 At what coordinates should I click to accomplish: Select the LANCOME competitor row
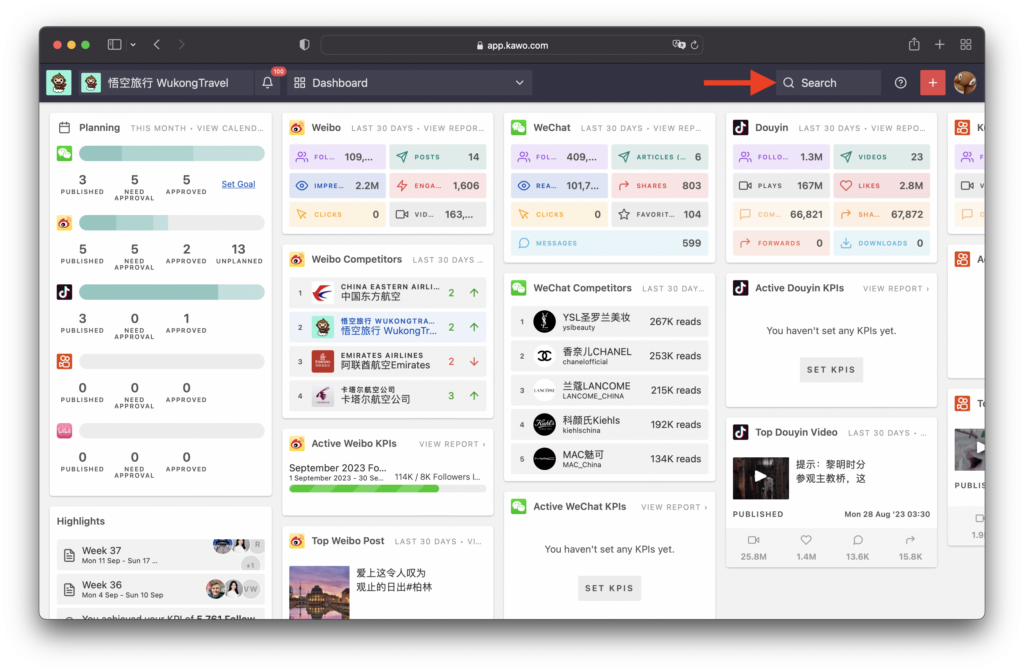pyautogui.click(x=609, y=390)
